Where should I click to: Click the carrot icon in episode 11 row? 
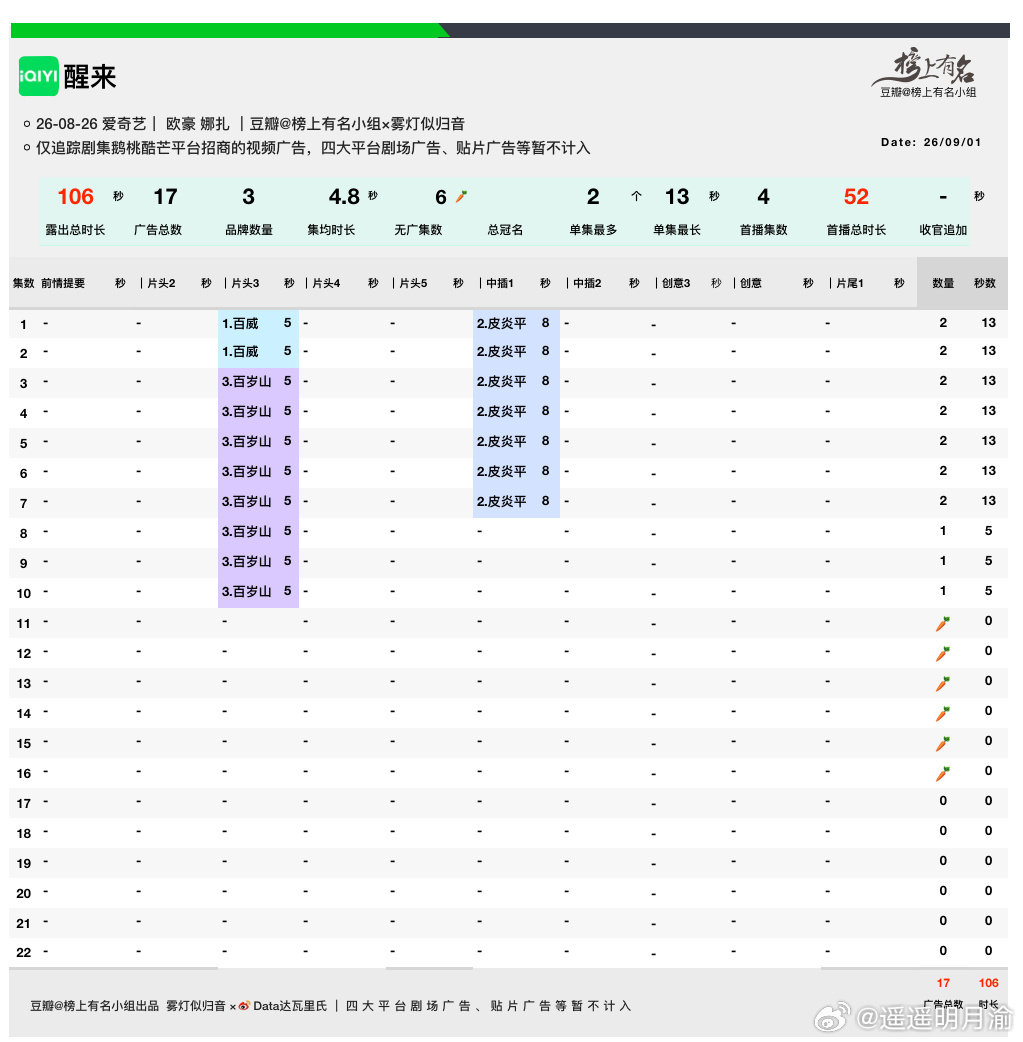pyautogui.click(x=943, y=623)
